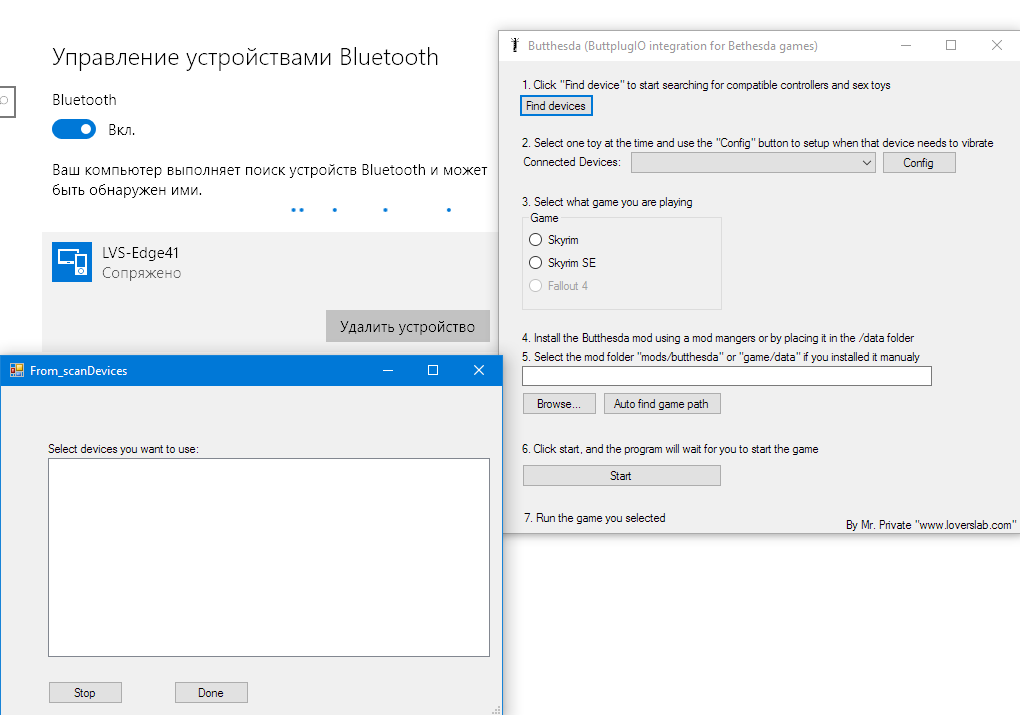Click the Butthesda window title icon
Image resolution: width=1020 pixels, height=715 pixels.
515,46
